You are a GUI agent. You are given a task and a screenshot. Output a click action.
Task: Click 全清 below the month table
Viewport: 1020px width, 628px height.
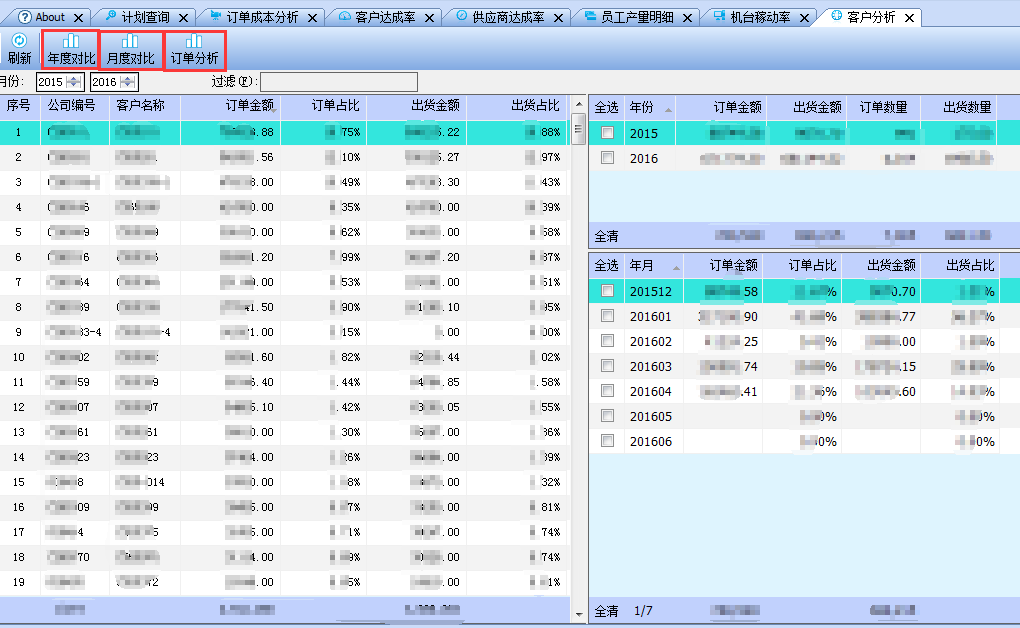click(607, 611)
